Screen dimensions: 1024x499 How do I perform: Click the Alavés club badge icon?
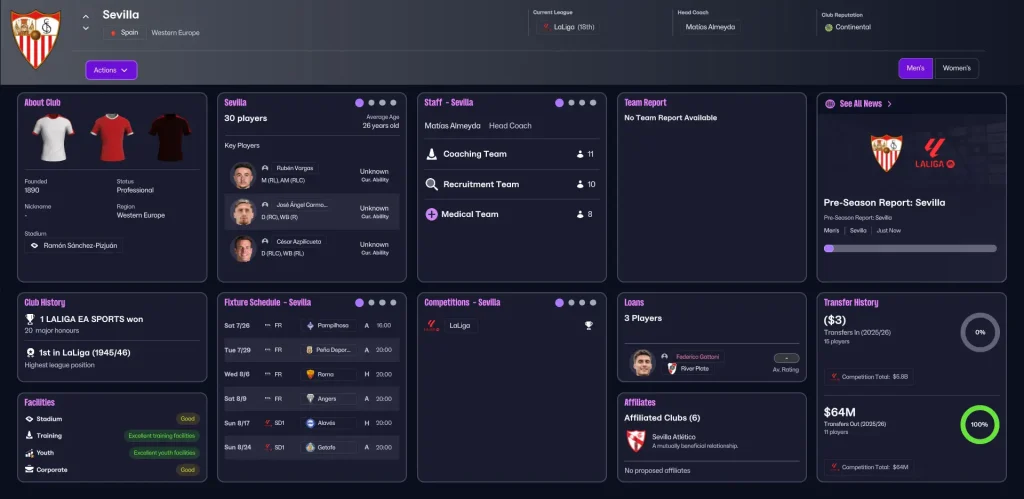tap(310, 423)
